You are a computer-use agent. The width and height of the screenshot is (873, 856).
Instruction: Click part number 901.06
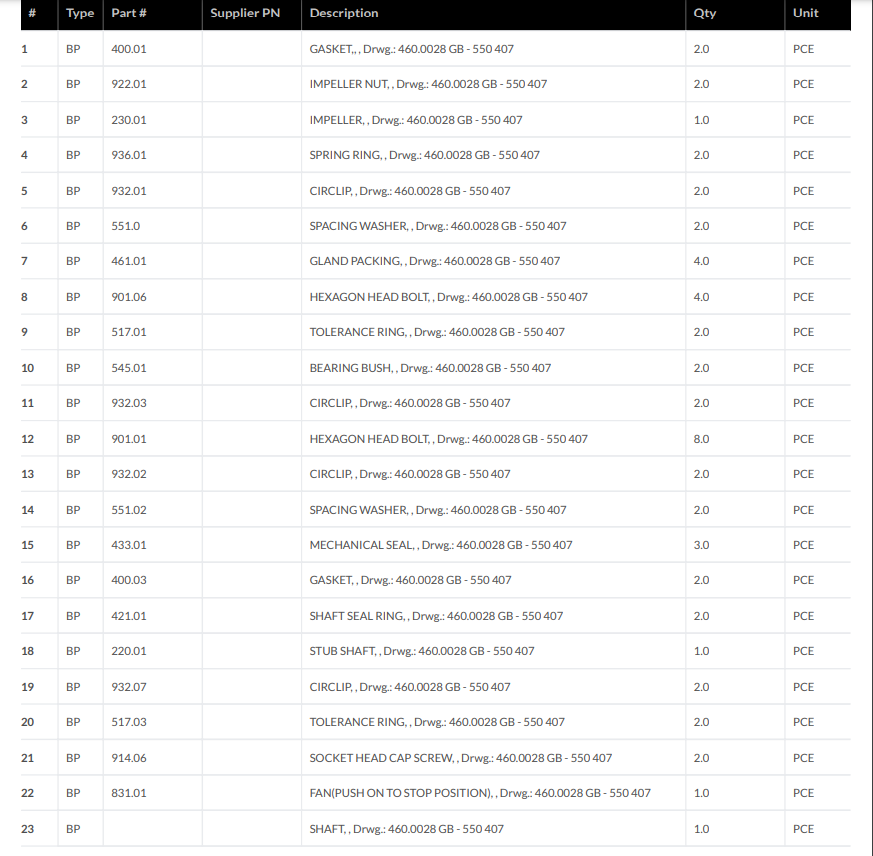pos(129,297)
